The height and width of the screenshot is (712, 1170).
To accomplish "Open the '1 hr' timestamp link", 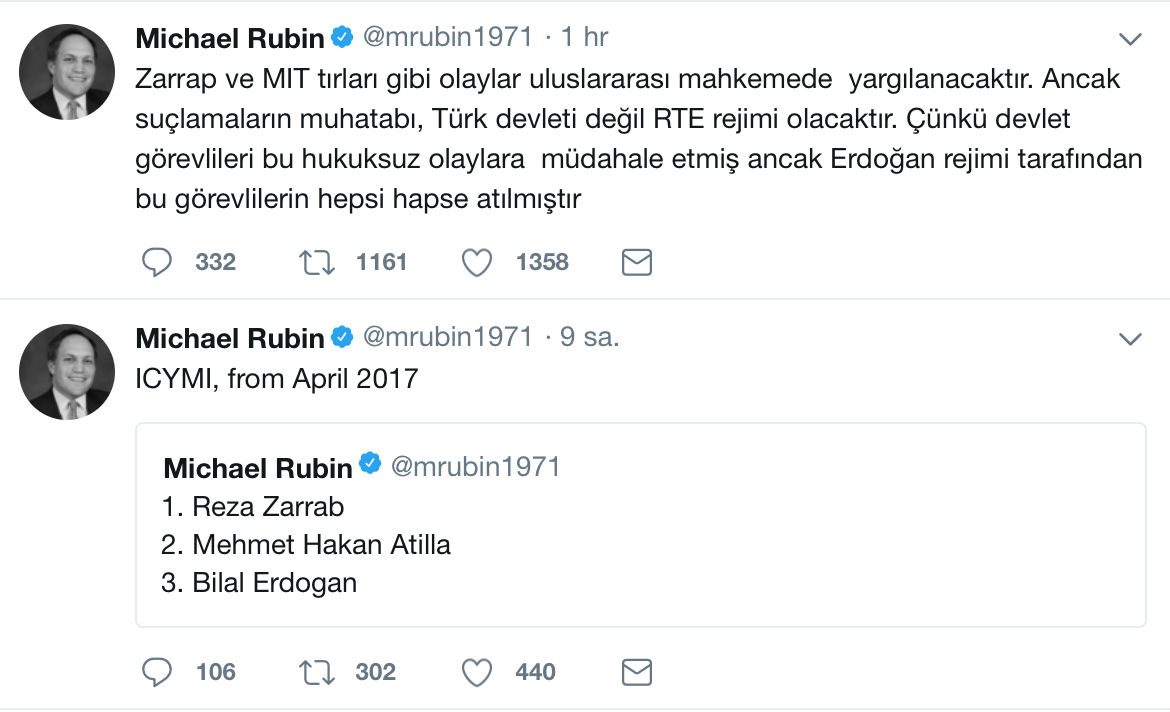I will click(x=585, y=38).
